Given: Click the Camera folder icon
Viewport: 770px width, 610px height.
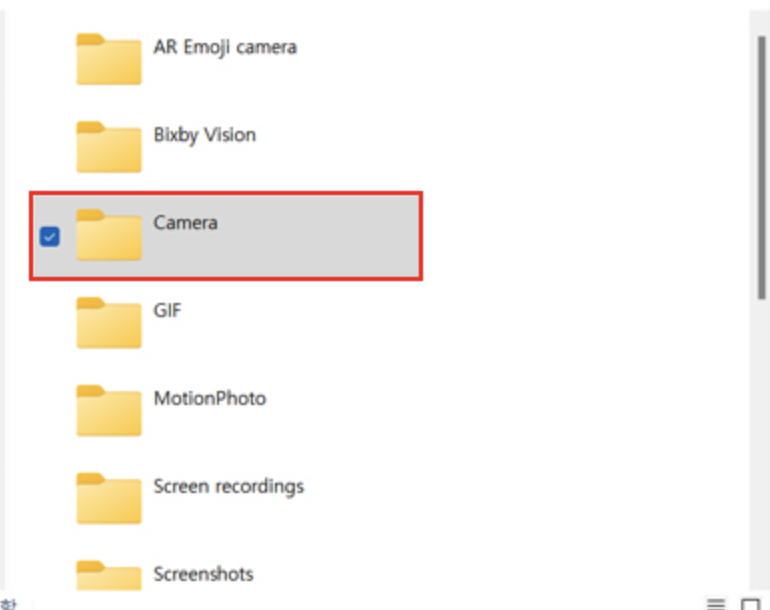Looking at the screenshot, I should click(109, 235).
